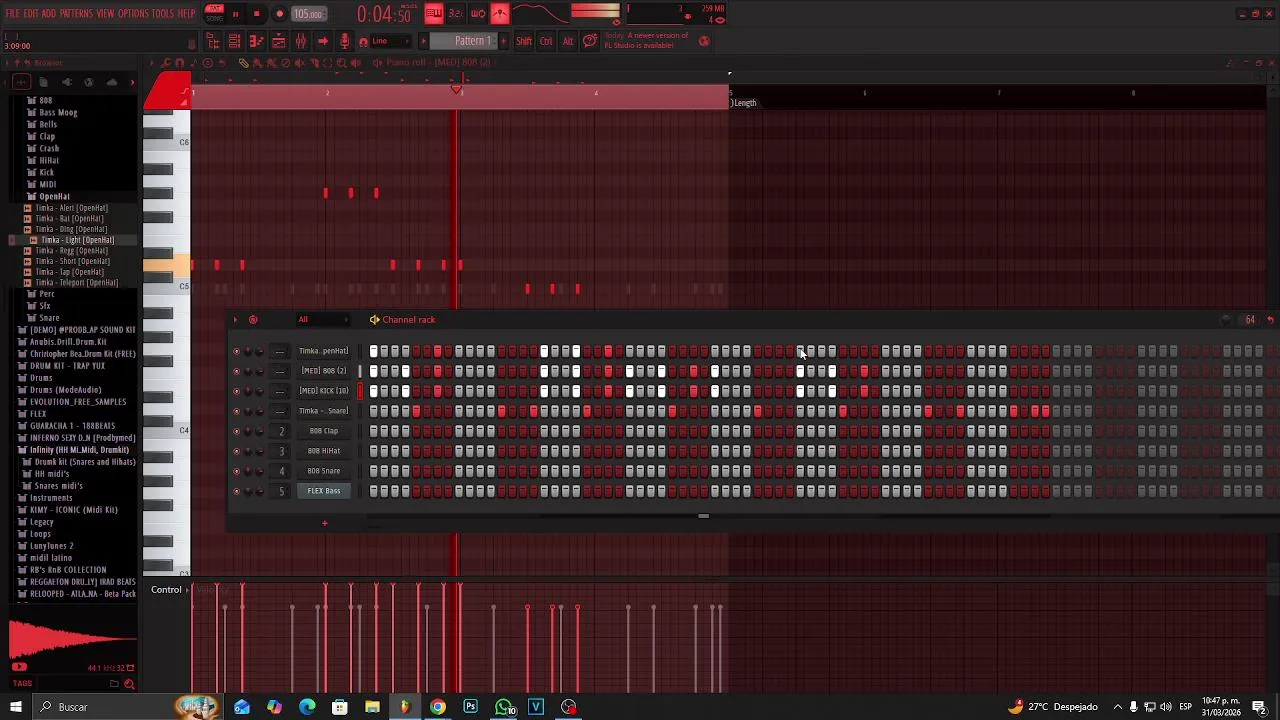Viewport: 1280px width, 720px height.
Task: Open the Piano roll toolbar icon
Action: tap(257, 41)
